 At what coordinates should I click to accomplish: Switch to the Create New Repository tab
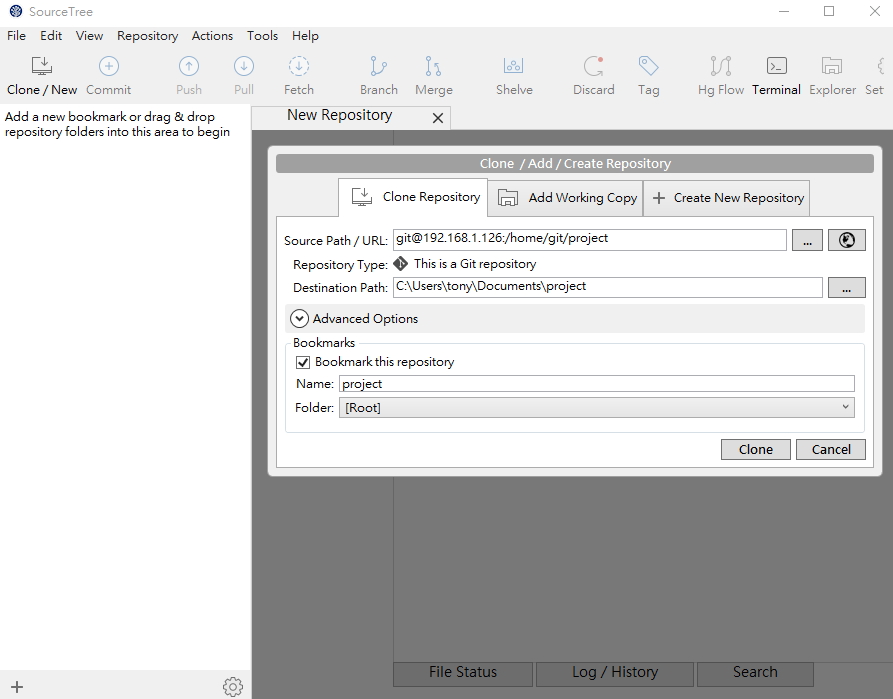726,198
